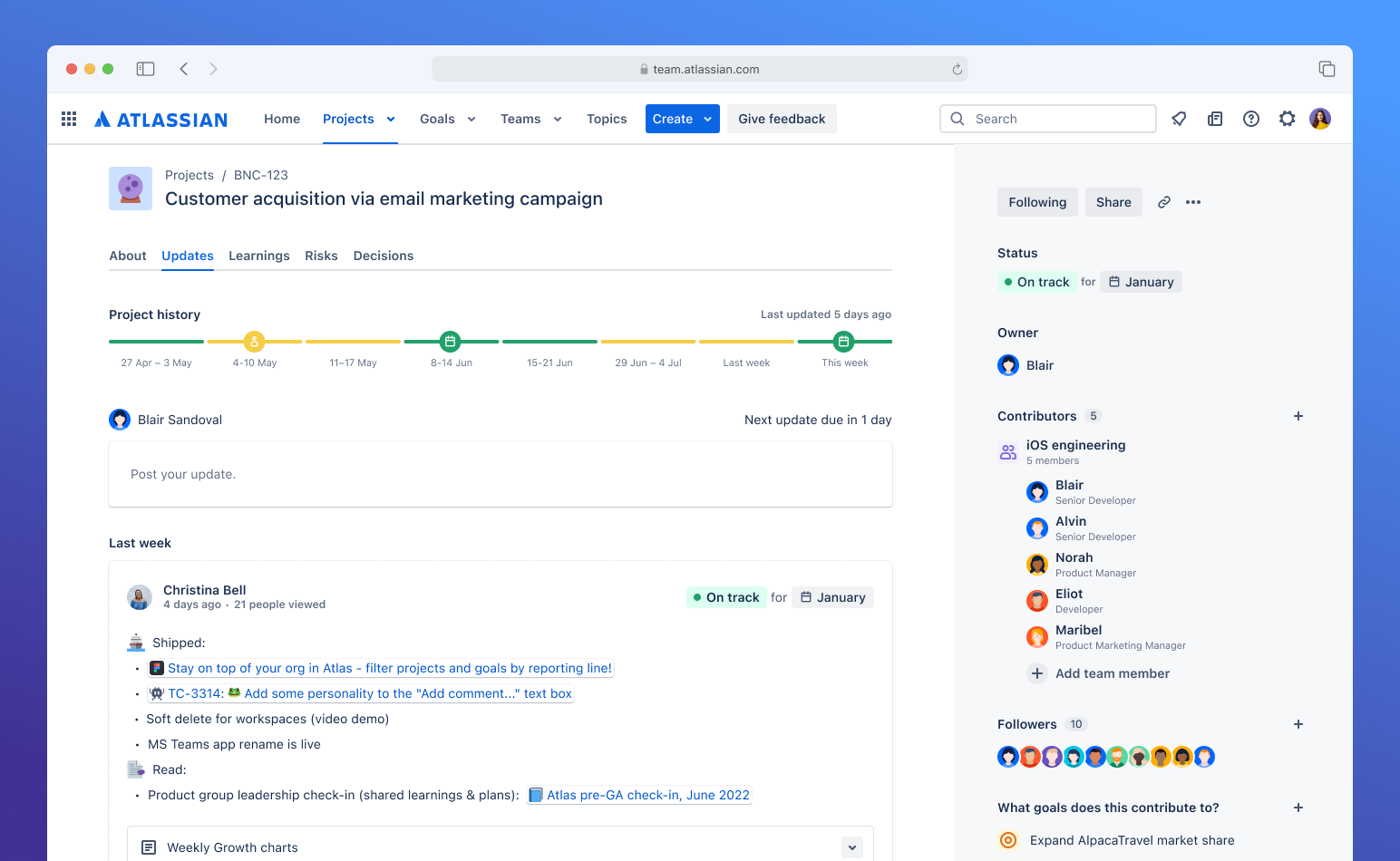The width and height of the screenshot is (1400, 861).
Task: Open the Topics nav item
Action: point(607,119)
